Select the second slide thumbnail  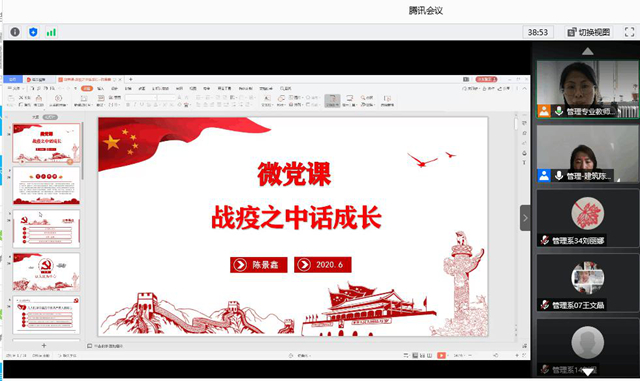46,186
